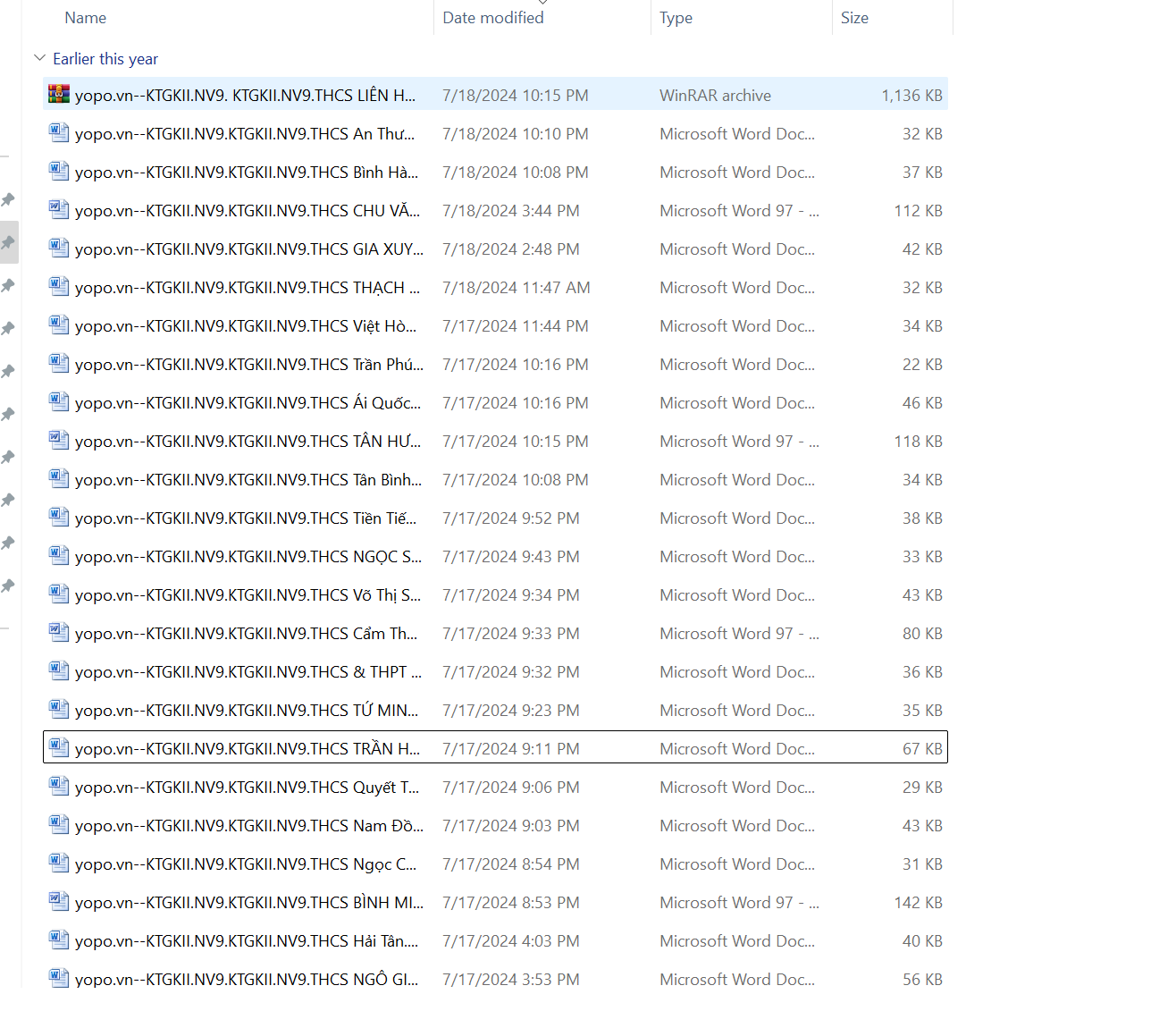Click date 7/18/2024 11:47 AM
This screenshot has height=1011, width=1176.
click(x=517, y=288)
